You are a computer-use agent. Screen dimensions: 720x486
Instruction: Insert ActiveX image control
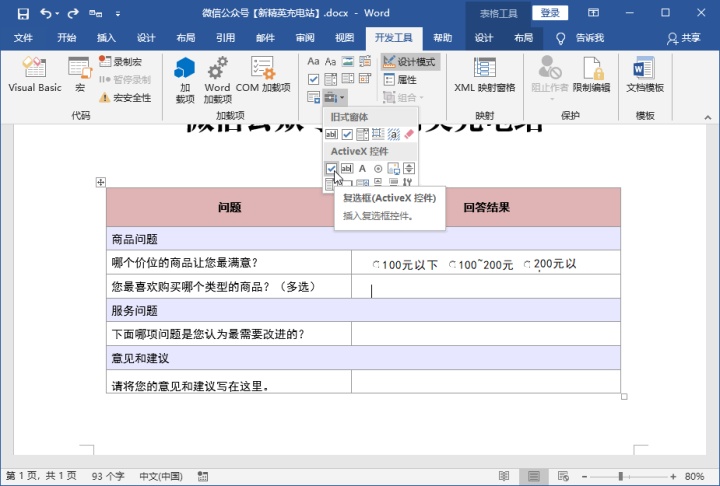pos(394,169)
